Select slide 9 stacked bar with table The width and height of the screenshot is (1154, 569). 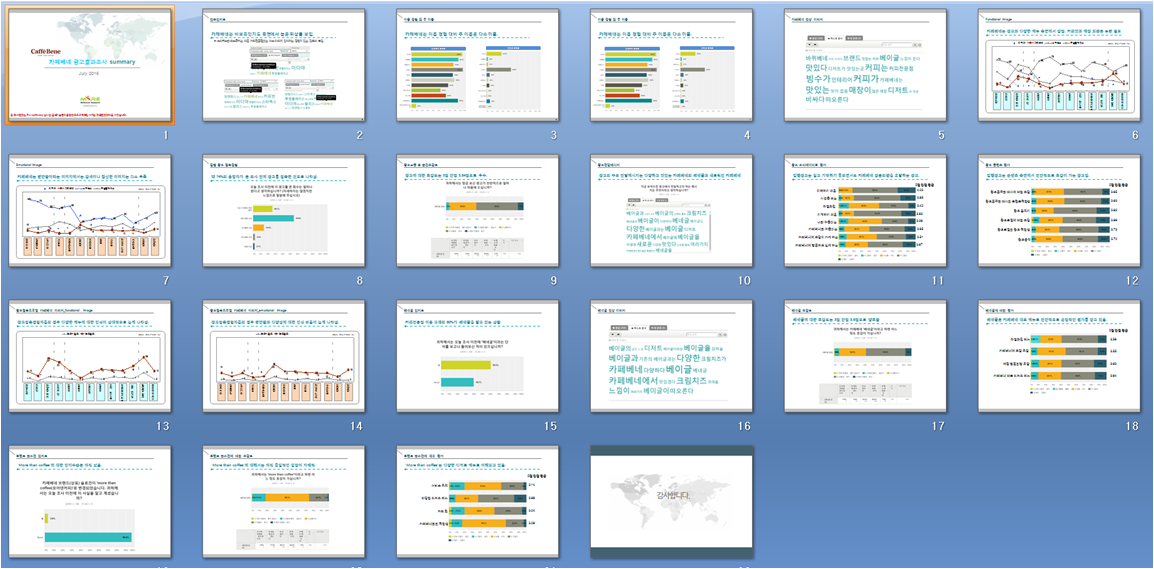click(478, 210)
